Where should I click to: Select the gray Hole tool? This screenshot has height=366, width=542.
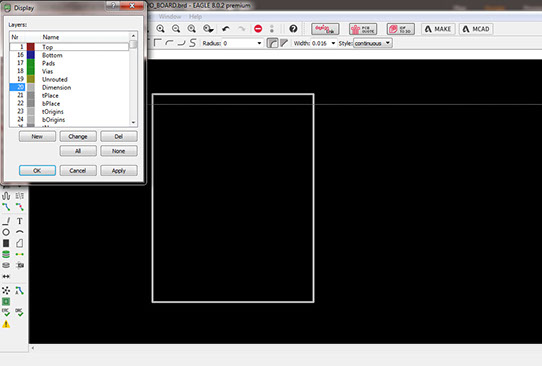(6, 265)
